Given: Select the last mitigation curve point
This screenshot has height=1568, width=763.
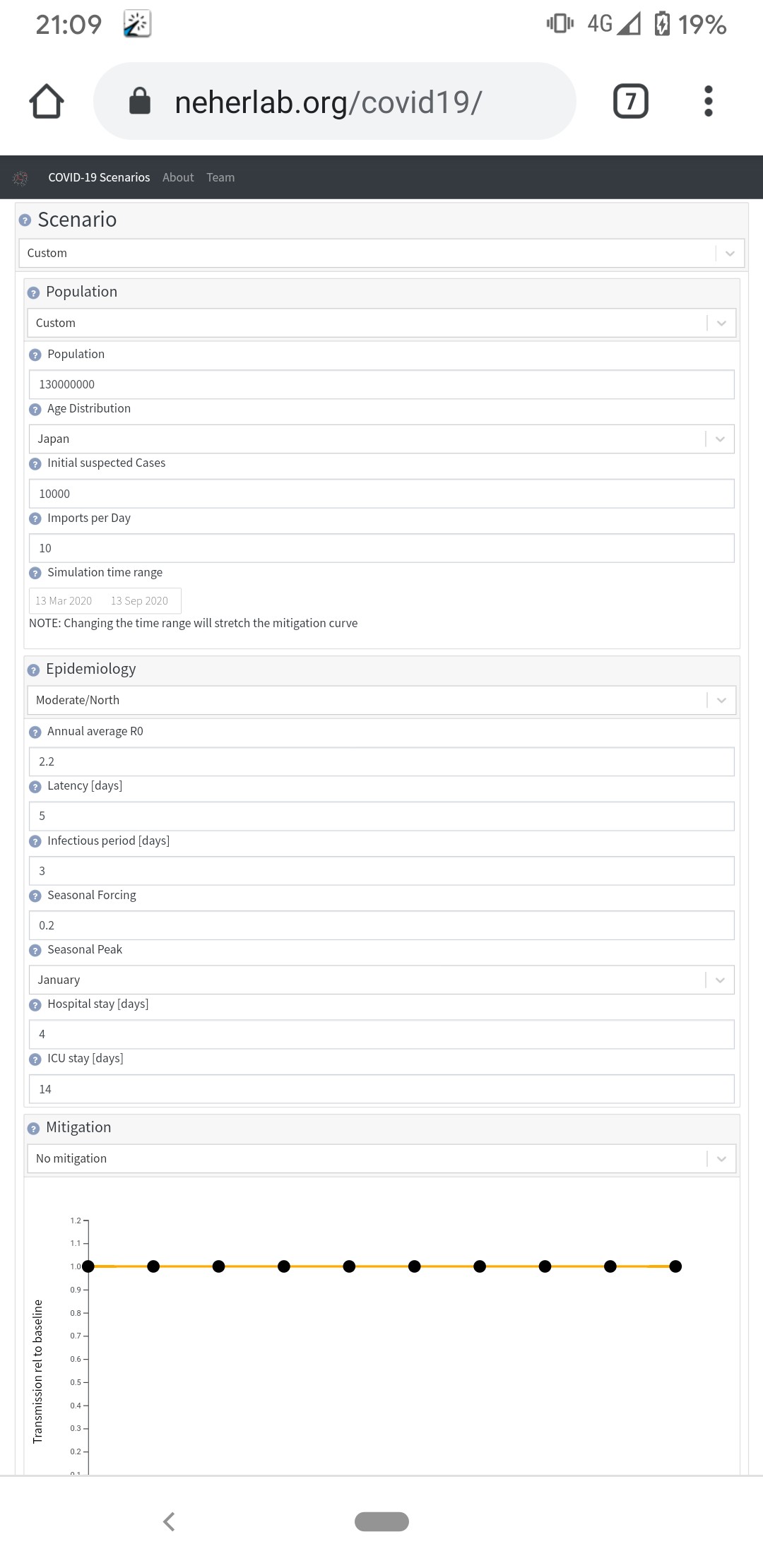Looking at the screenshot, I should tap(675, 1266).
